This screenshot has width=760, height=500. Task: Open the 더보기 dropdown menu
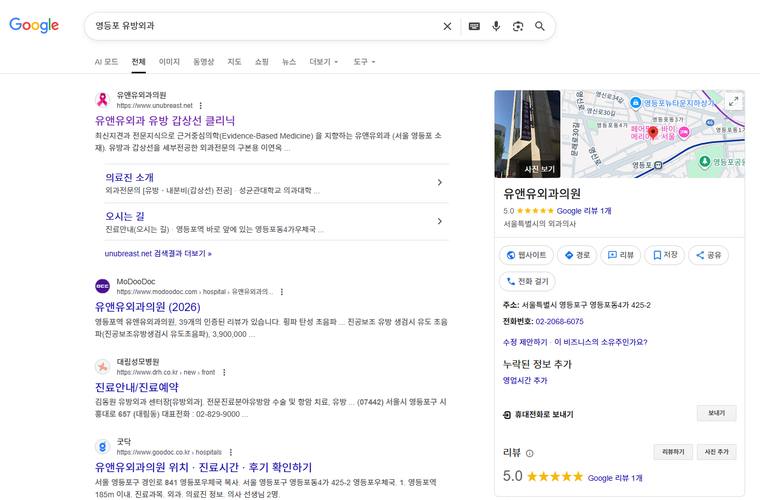(x=324, y=62)
